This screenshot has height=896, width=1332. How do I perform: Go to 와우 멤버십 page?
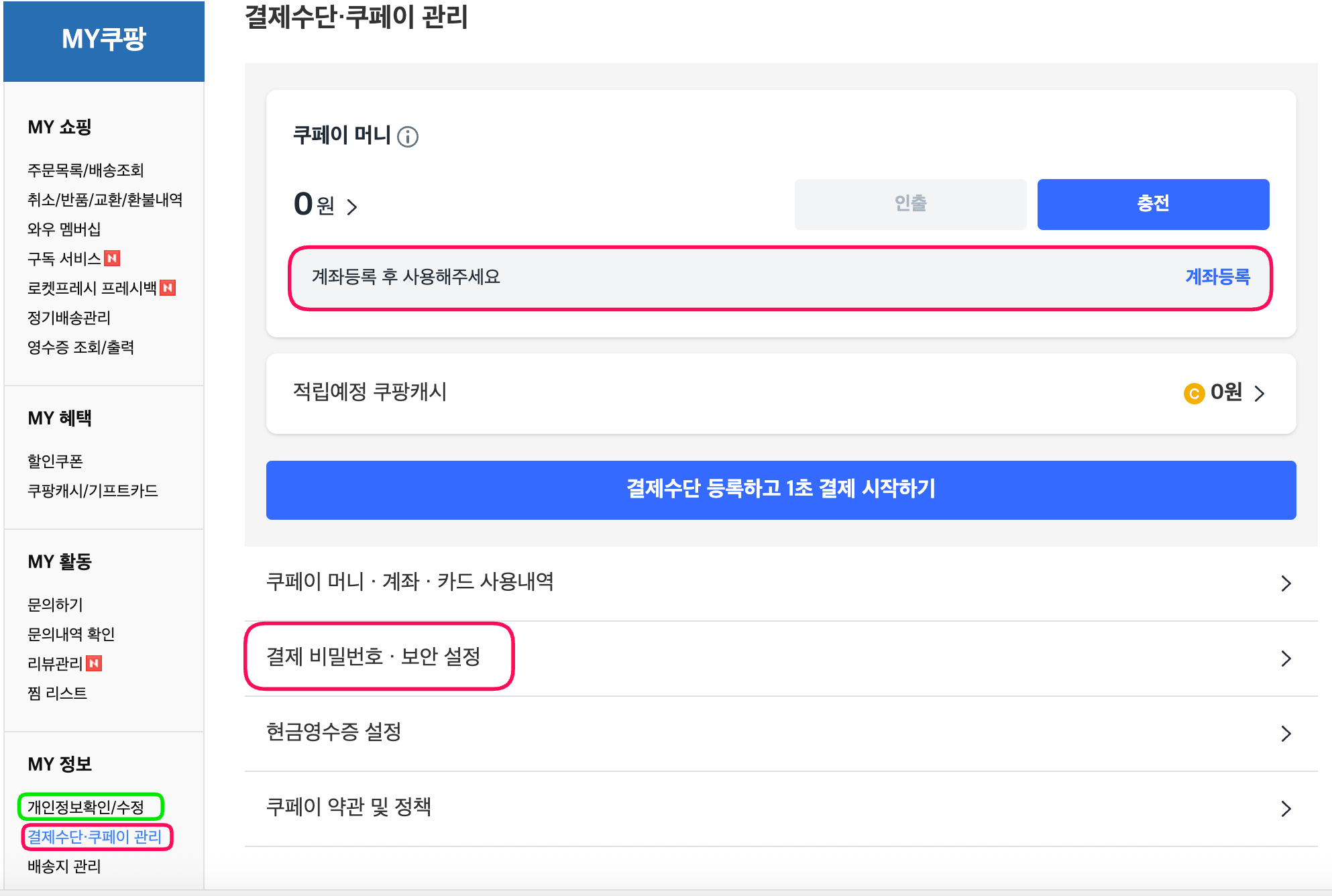tap(64, 229)
